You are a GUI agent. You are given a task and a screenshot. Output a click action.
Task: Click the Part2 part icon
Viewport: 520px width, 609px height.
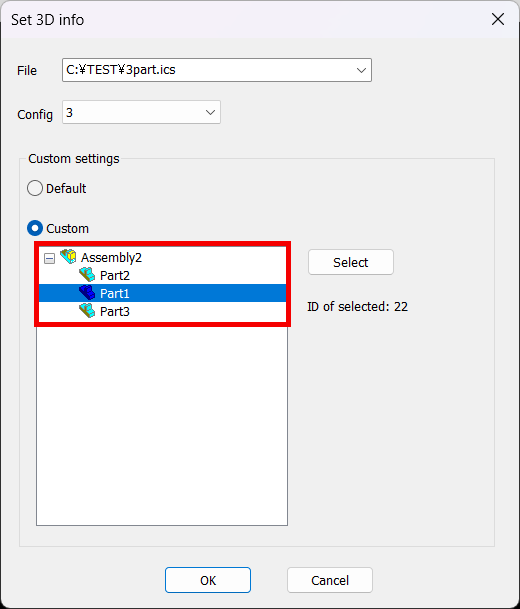[87, 275]
